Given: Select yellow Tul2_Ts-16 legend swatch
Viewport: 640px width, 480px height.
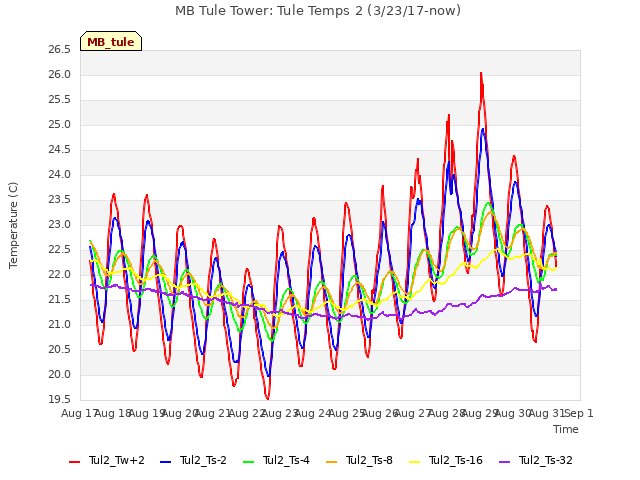Looking at the screenshot, I should pyautogui.click(x=414, y=461).
